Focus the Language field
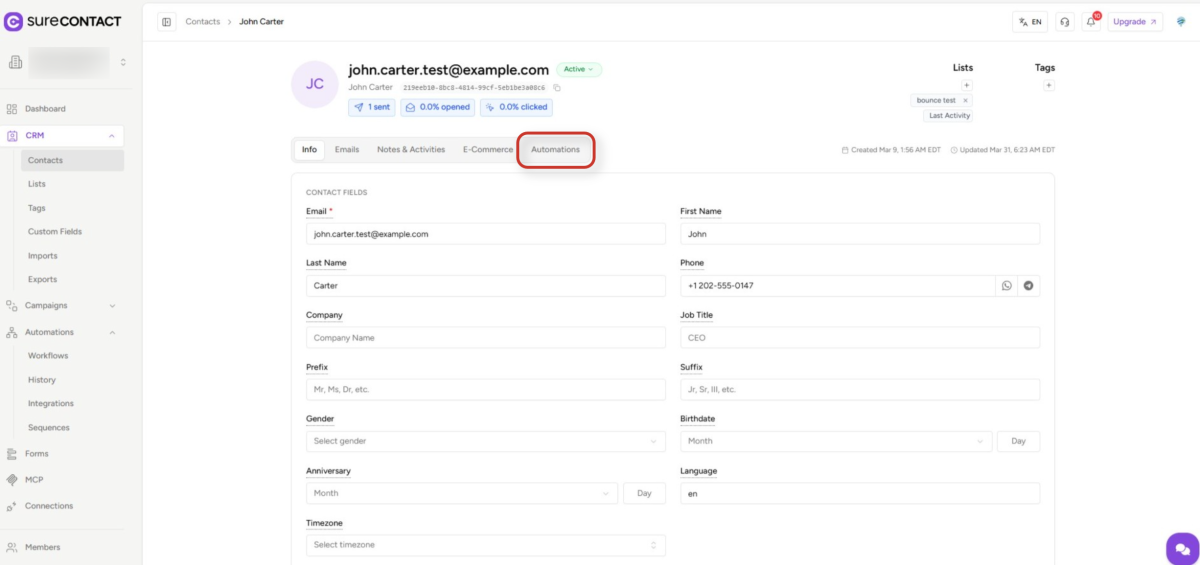This screenshot has width=1200, height=565. click(x=860, y=494)
